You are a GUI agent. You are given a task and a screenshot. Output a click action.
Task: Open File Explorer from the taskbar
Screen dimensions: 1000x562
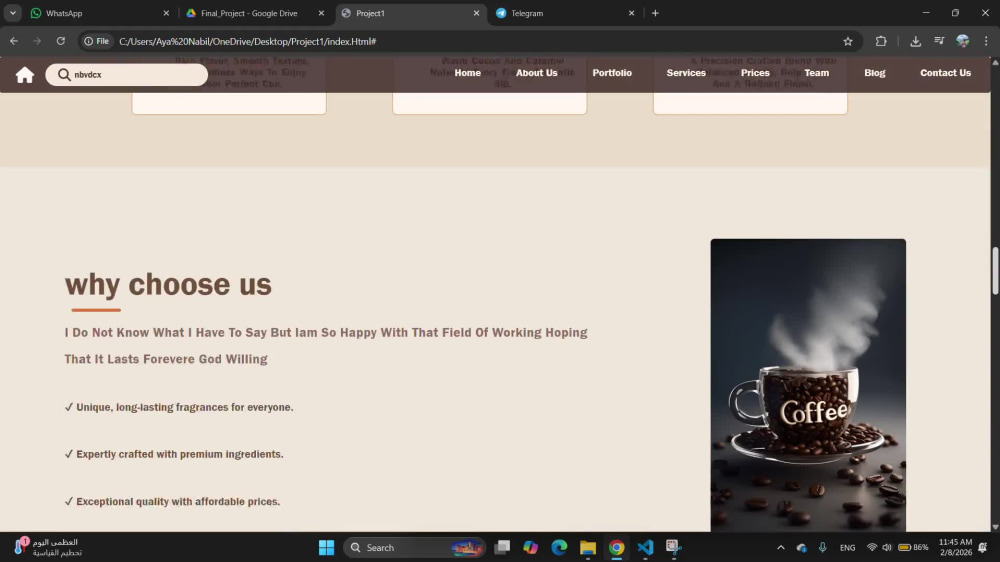coord(587,547)
